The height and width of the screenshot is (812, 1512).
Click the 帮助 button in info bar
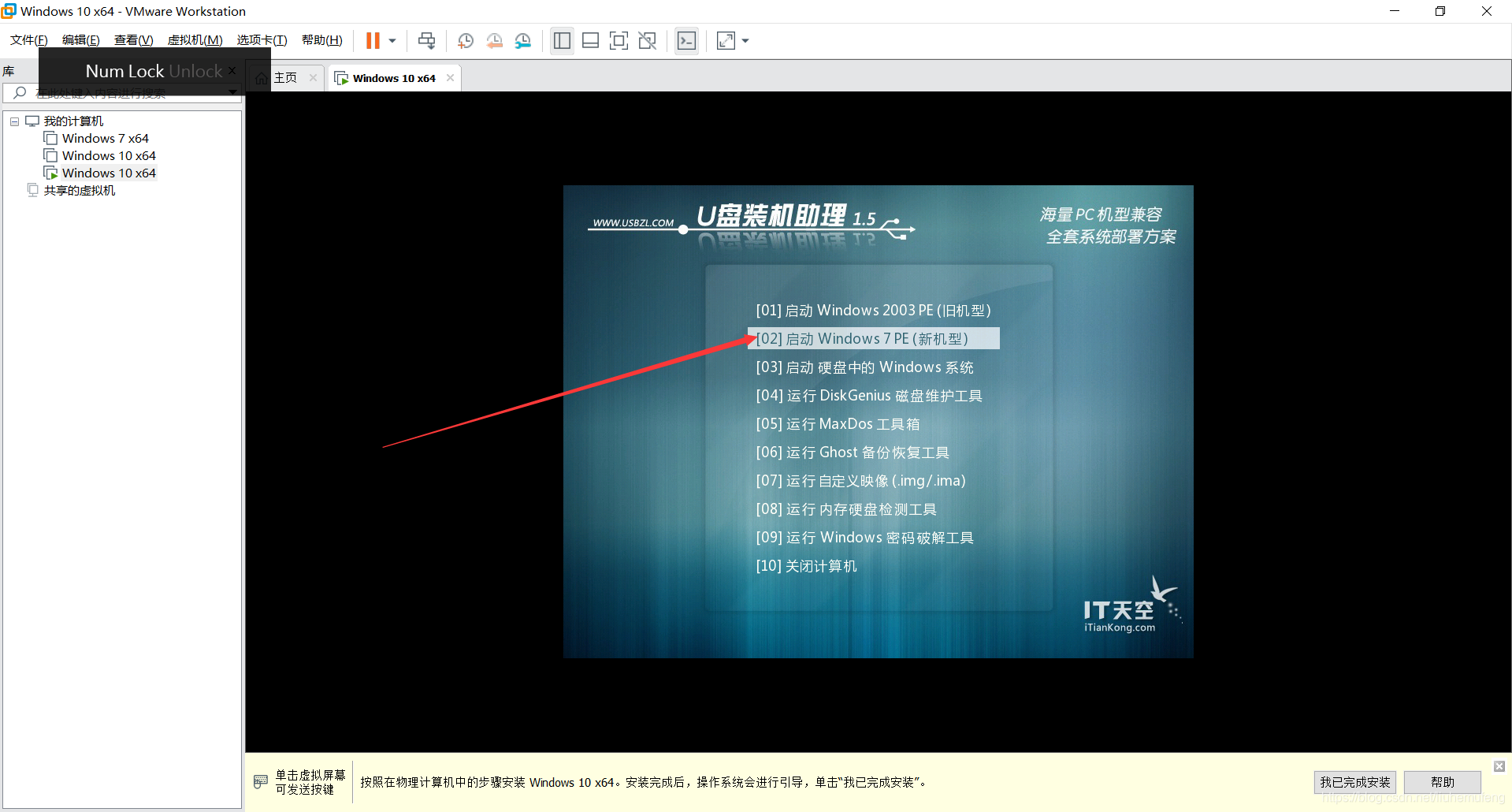pos(1443,782)
